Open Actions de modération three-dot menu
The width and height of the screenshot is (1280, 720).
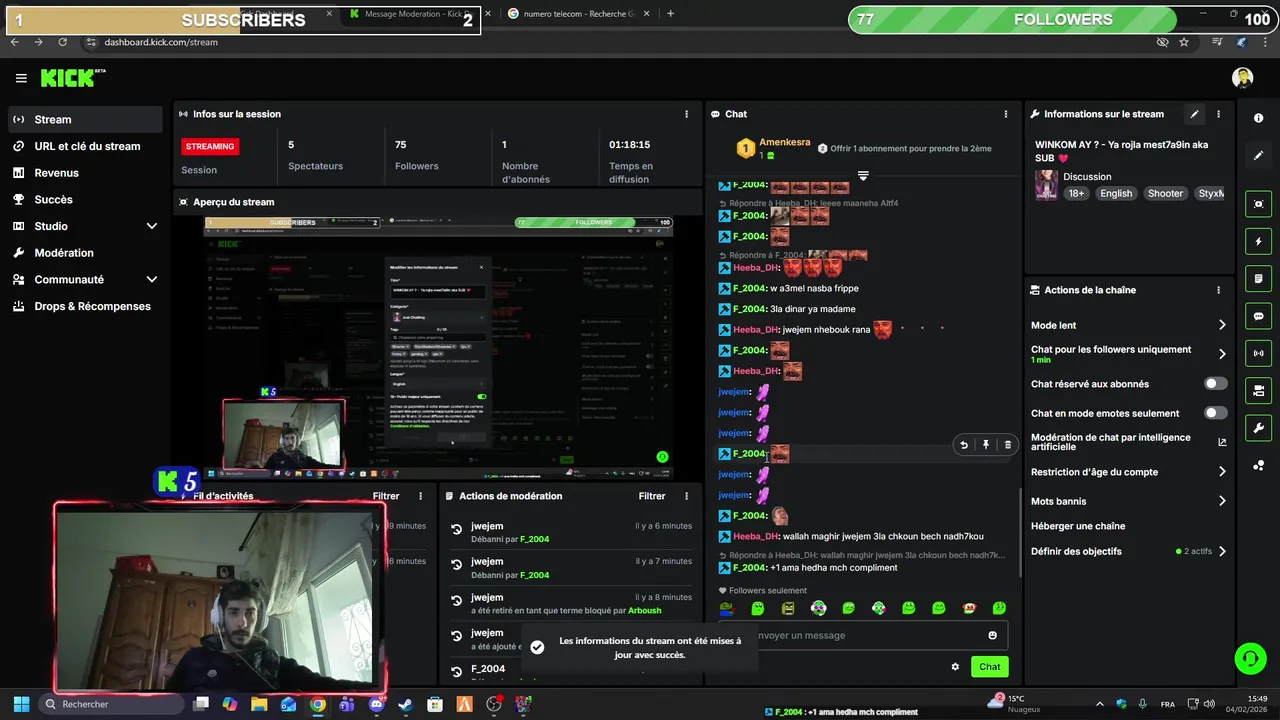[686, 496]
